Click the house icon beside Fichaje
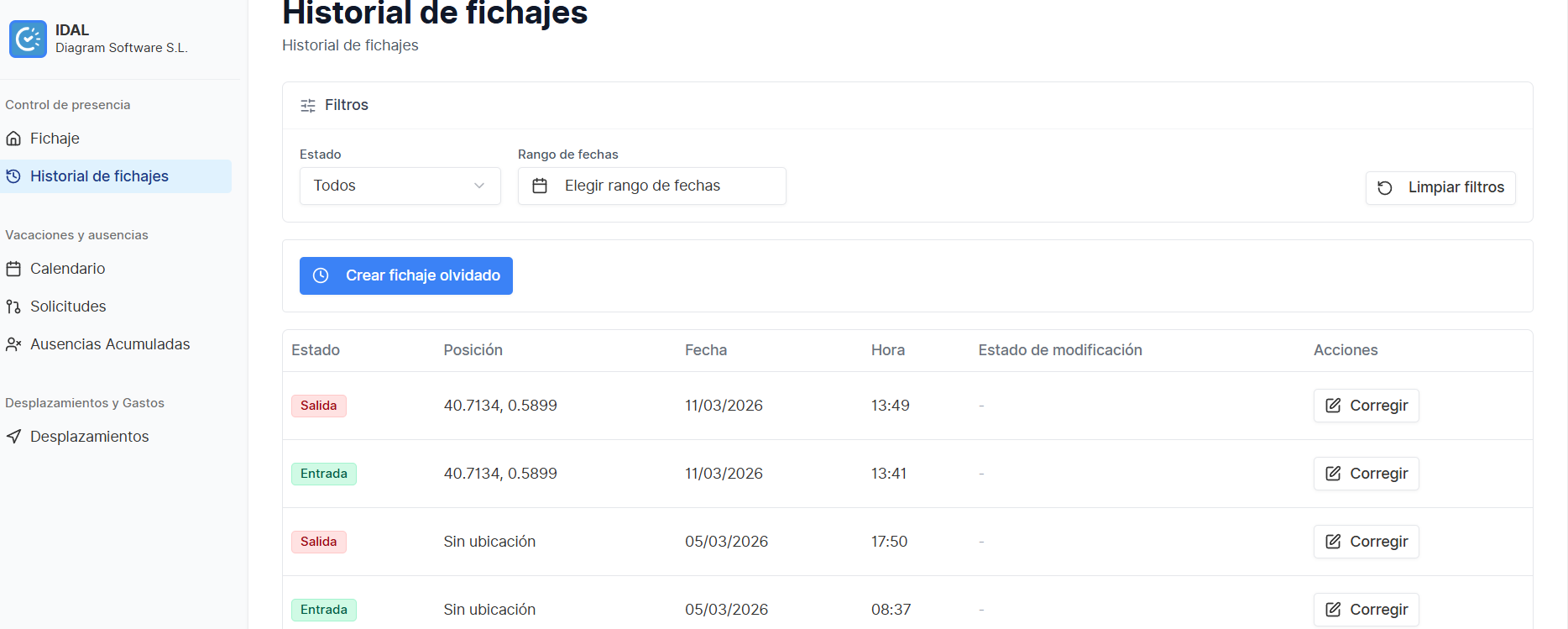The image size is (1568, 629). [x=13, y=139]
